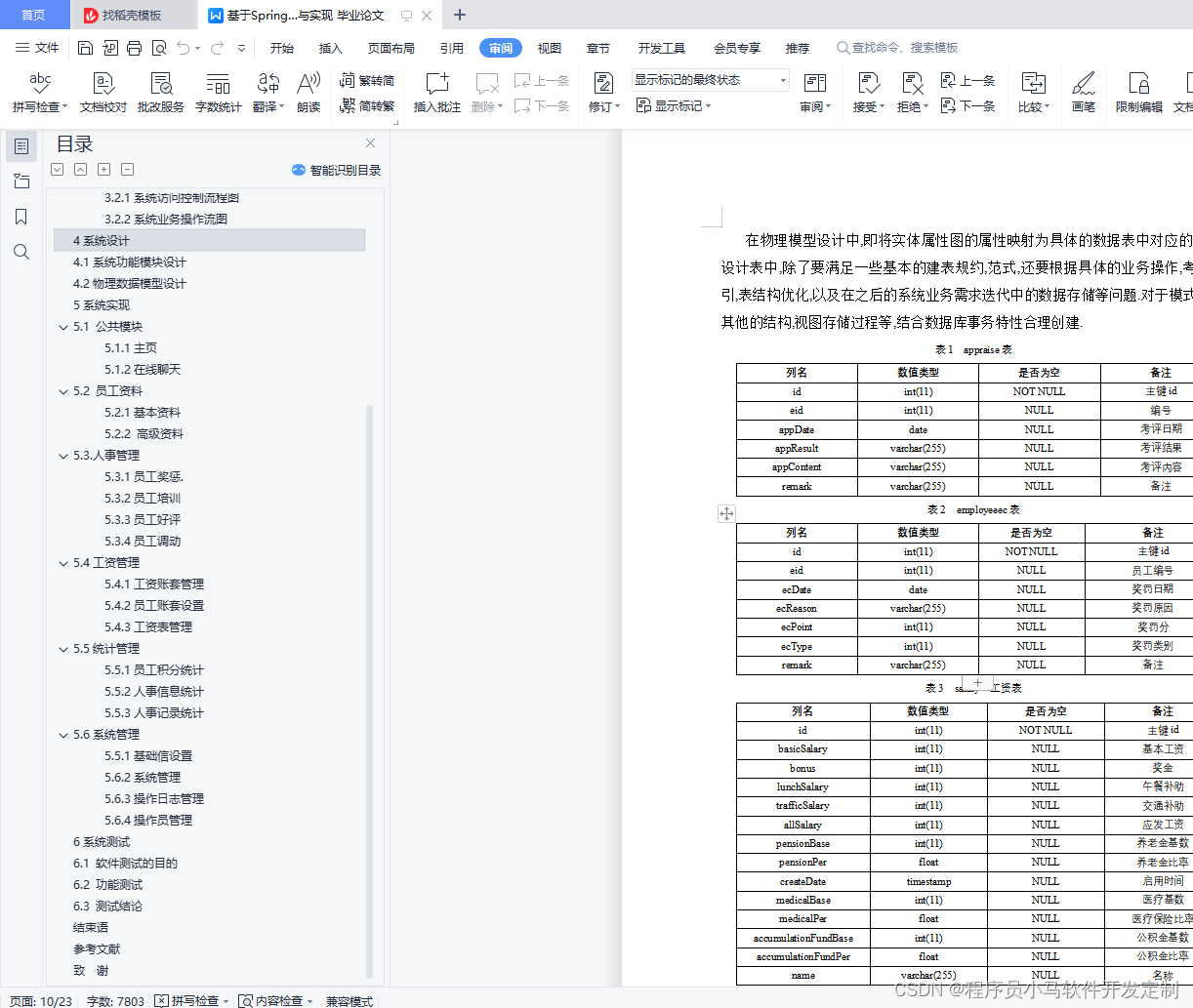Open 文件 menu

[x=37, y=48]
